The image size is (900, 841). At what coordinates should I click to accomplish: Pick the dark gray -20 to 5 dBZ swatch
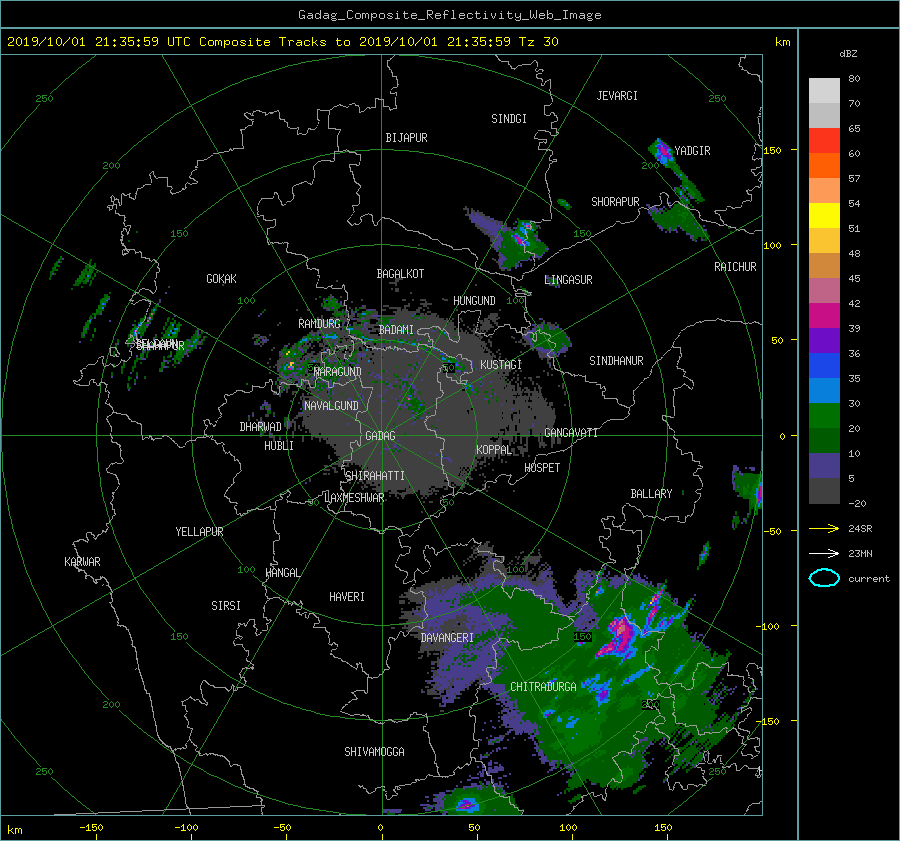click(824, 490)
